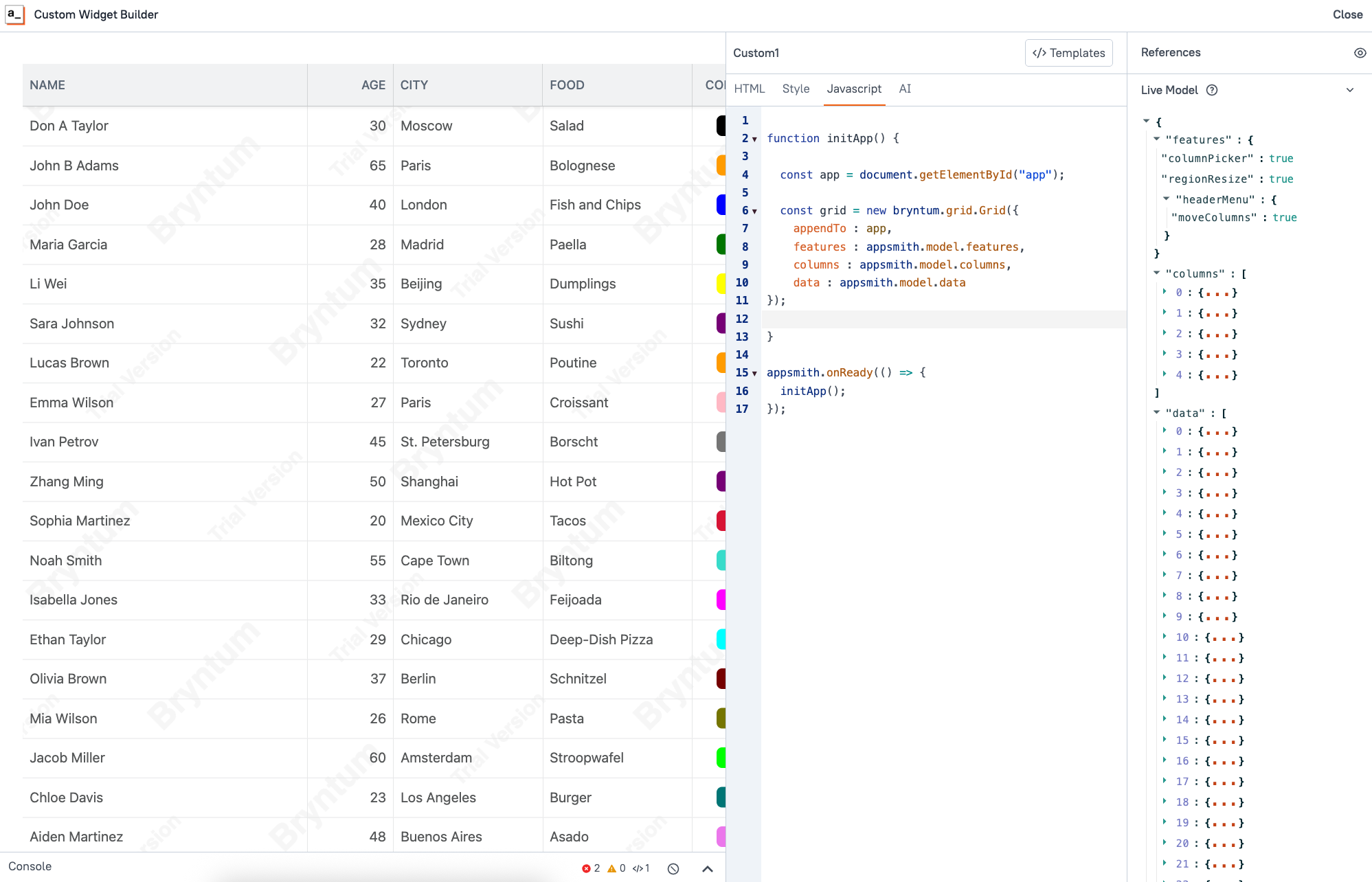Select the "John B Adams" name cell
The height and width of the screenshot is (882, 1372).
165,166
